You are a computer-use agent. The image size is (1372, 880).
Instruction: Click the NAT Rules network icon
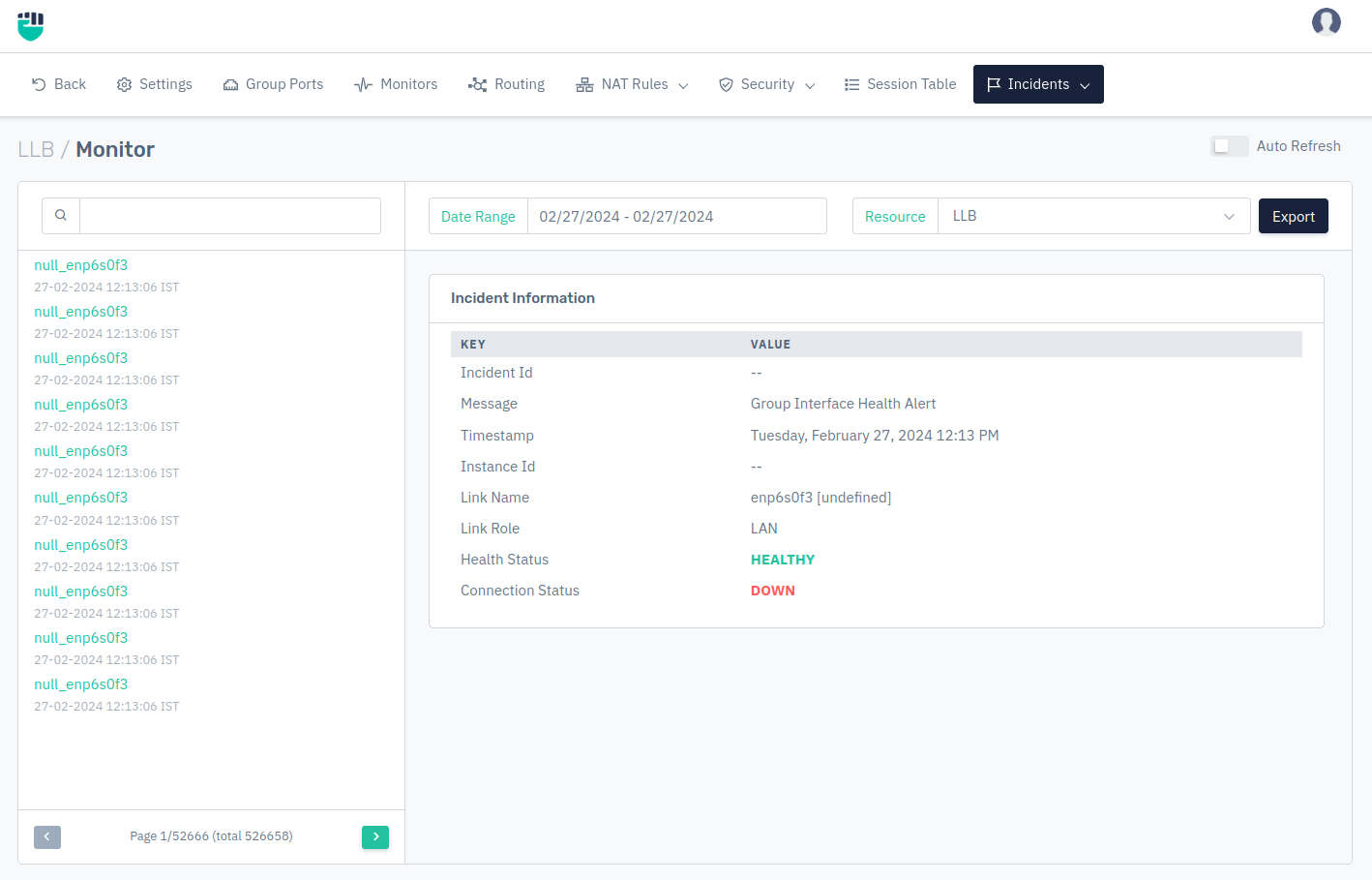click(584, 85)
